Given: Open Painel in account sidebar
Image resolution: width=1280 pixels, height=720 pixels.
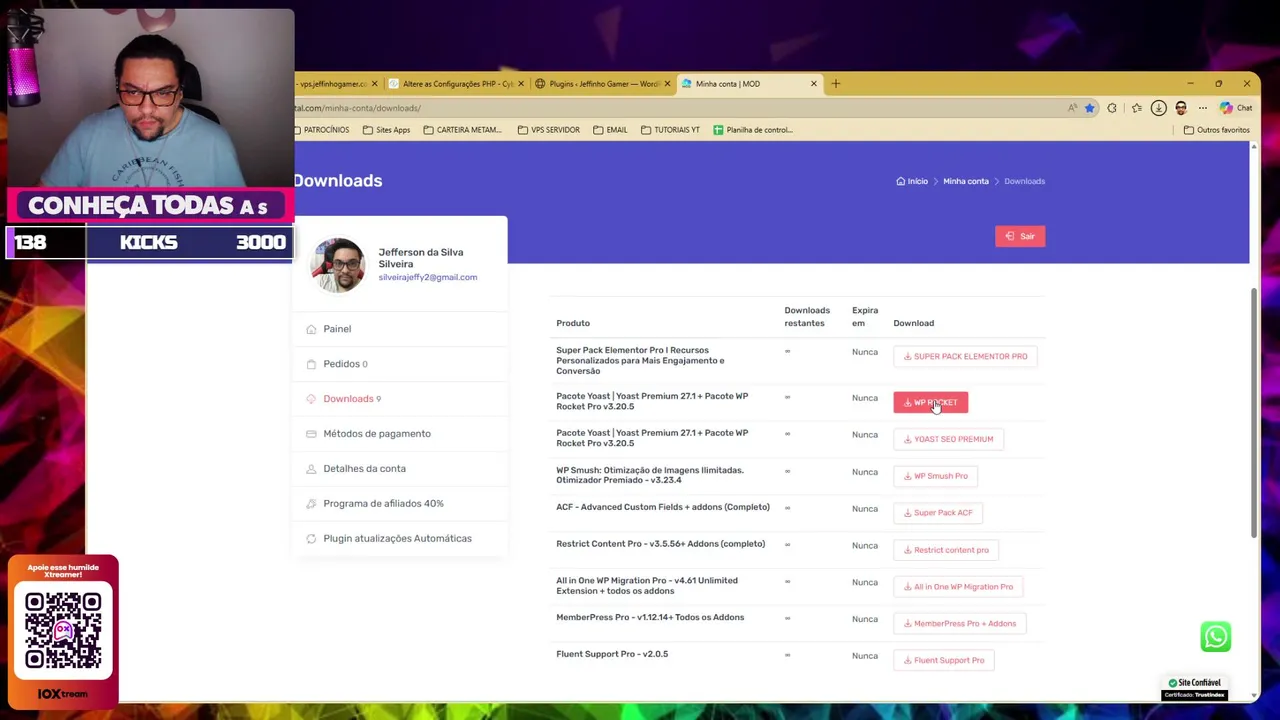Looking at the screenshot, I should (x=337, y=329).
